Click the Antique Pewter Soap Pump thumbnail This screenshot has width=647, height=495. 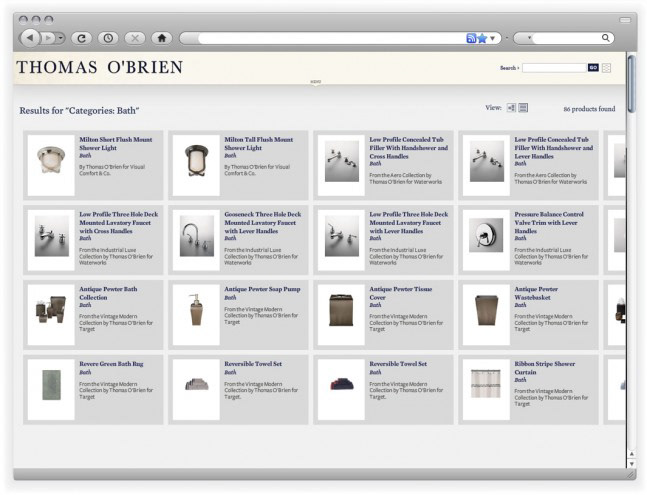[x=196, y=315]
